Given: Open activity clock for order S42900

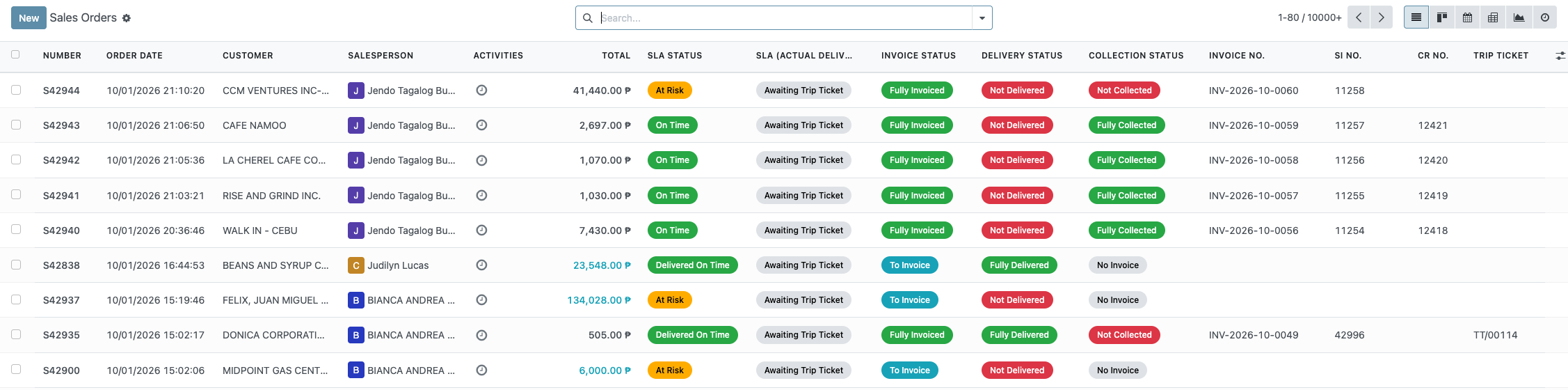Looking at the screenshot, I should click(481, 370).
